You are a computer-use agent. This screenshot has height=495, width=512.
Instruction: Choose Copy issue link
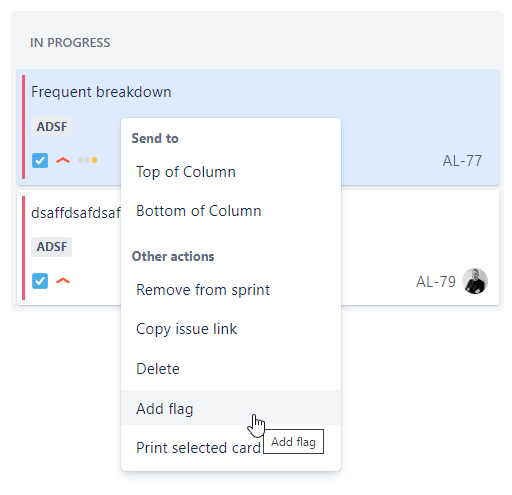coord(231,329)
